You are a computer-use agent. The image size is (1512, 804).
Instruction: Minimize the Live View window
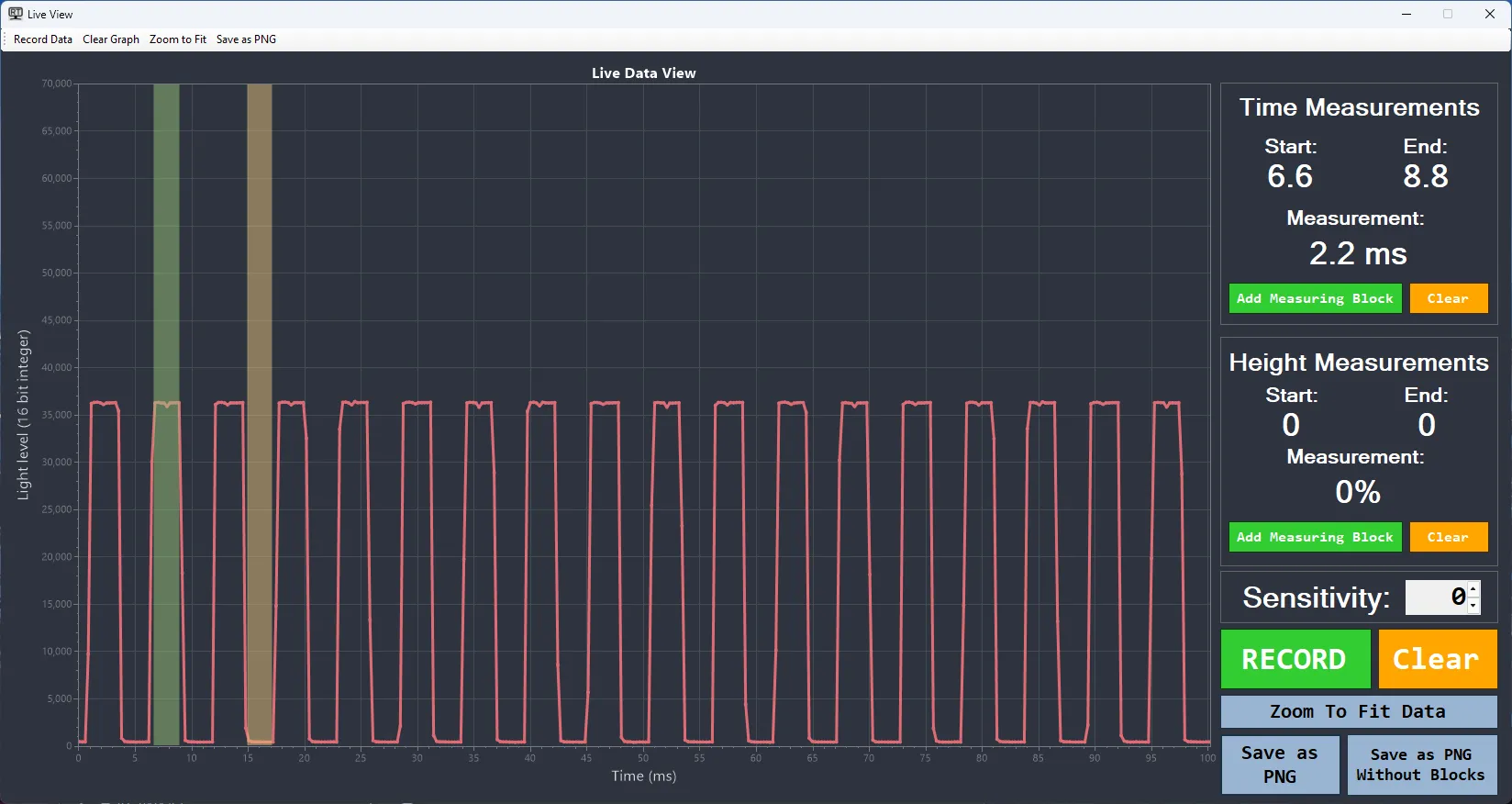click(1406, 14)
